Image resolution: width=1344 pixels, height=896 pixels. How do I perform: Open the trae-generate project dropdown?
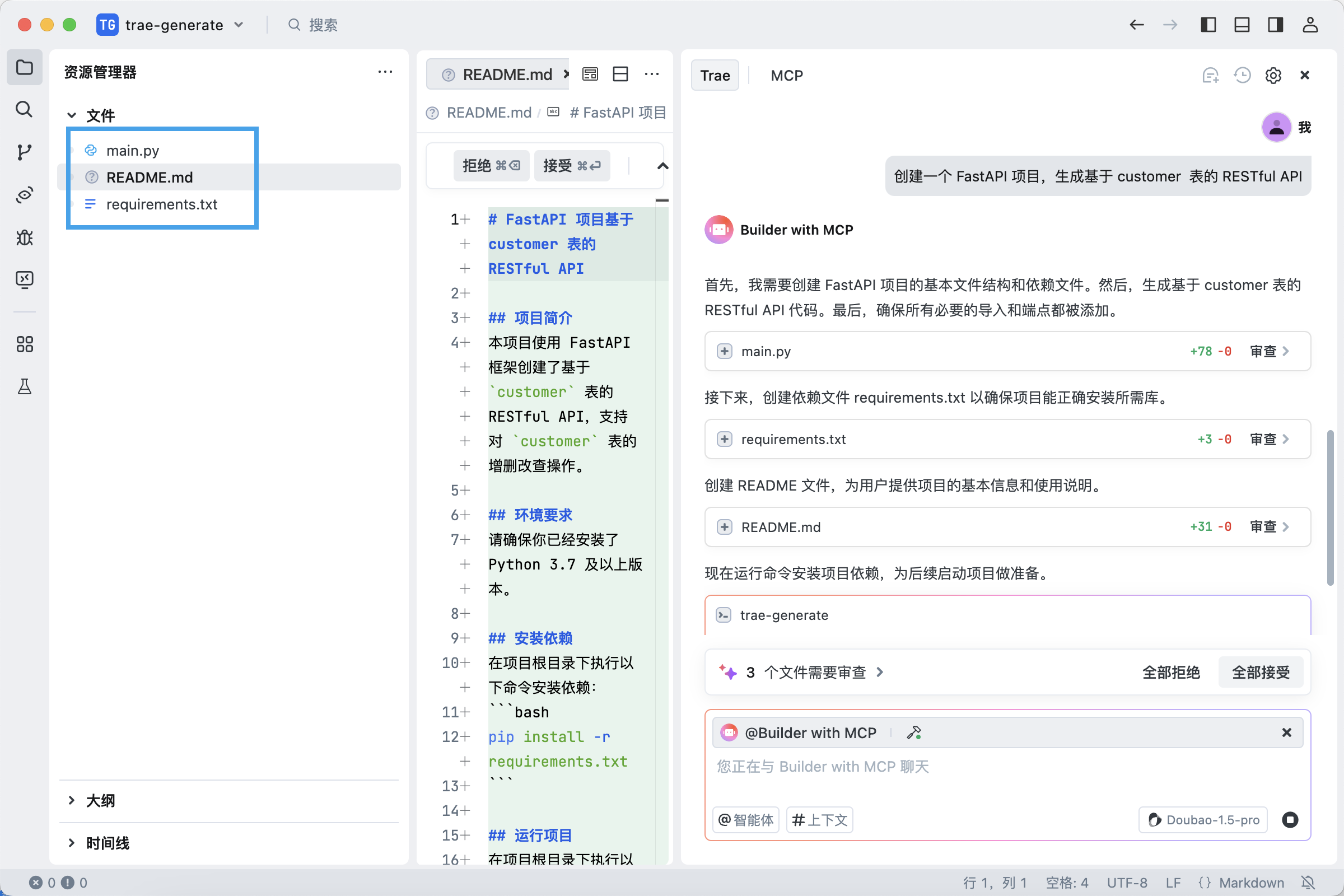tap(174, 25)
